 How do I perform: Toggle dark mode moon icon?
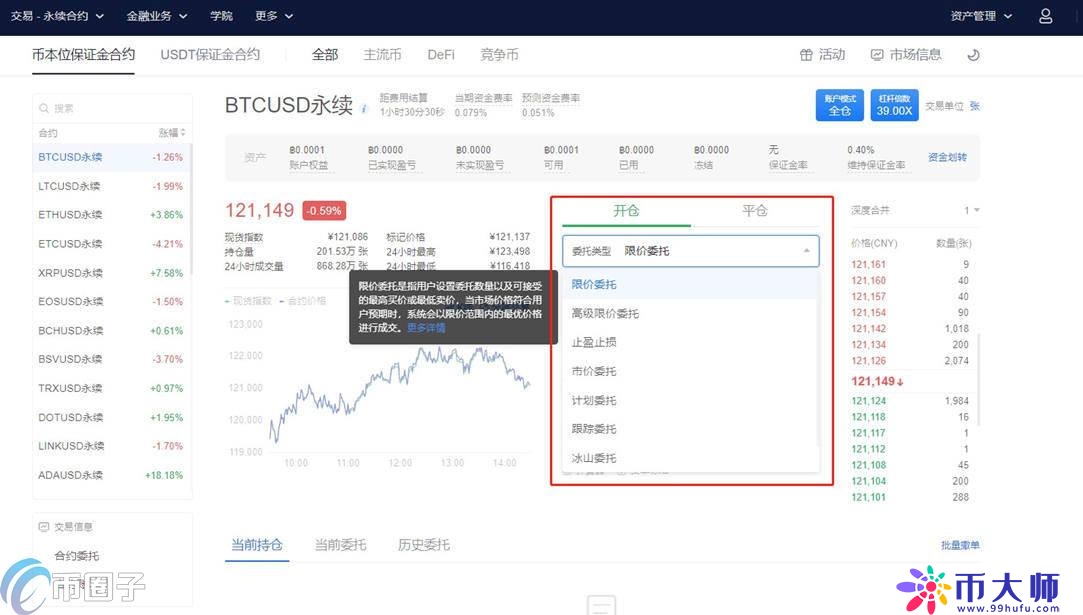[973, 55]
